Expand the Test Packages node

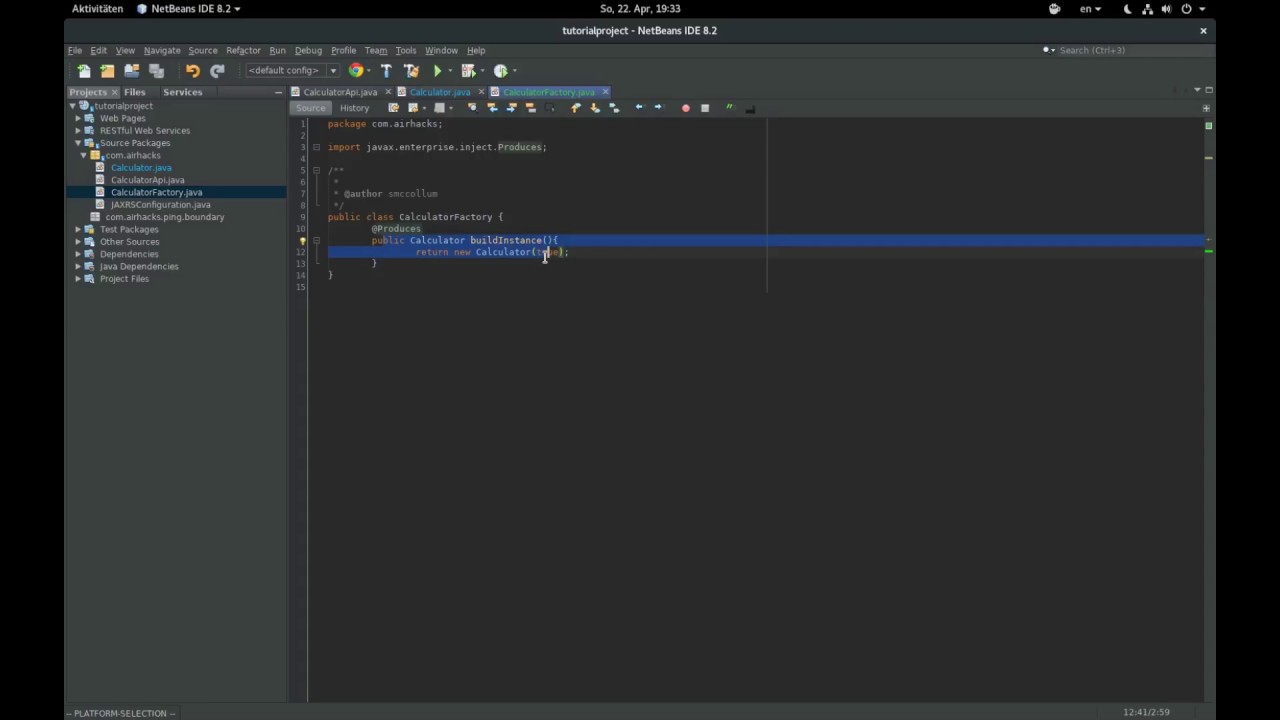pyautogui.click(x=78, y=230)
